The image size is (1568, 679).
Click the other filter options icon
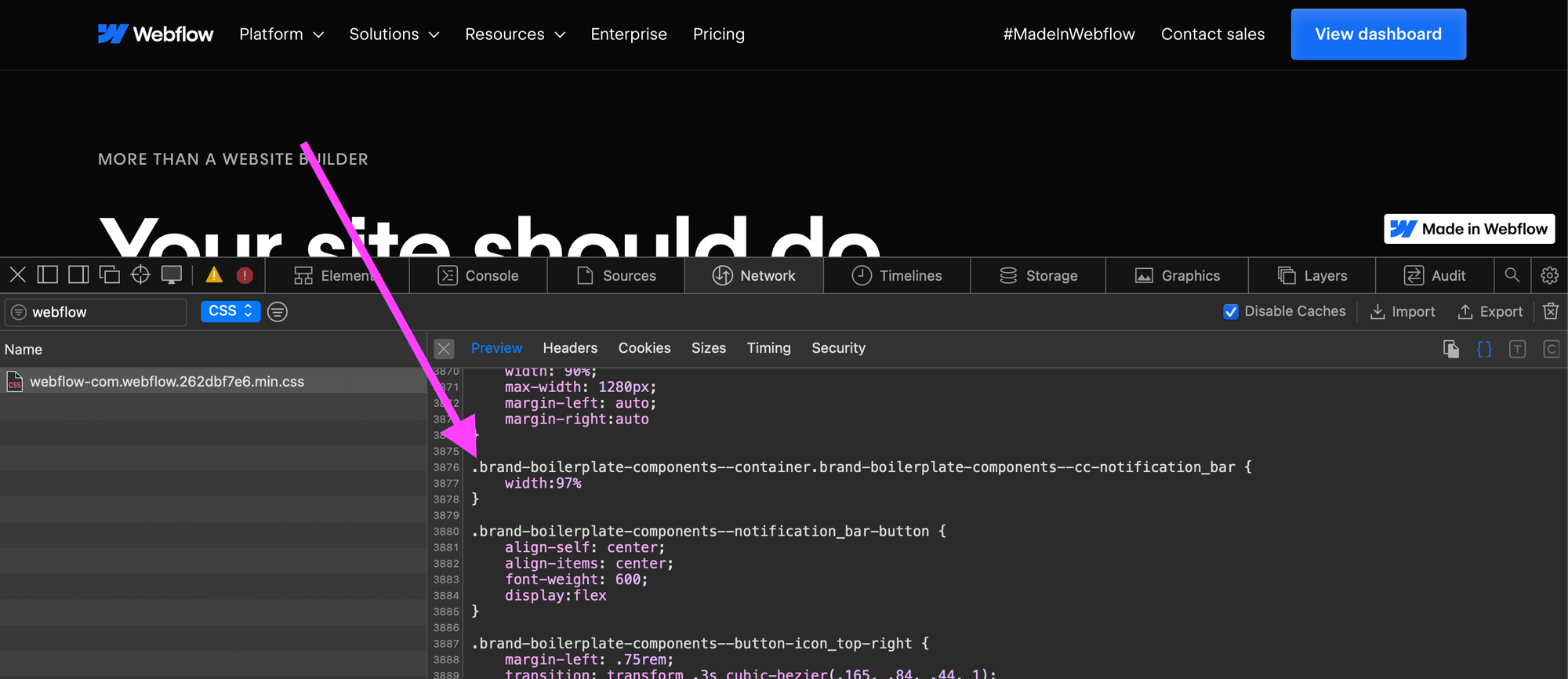(x=278, y=312)
